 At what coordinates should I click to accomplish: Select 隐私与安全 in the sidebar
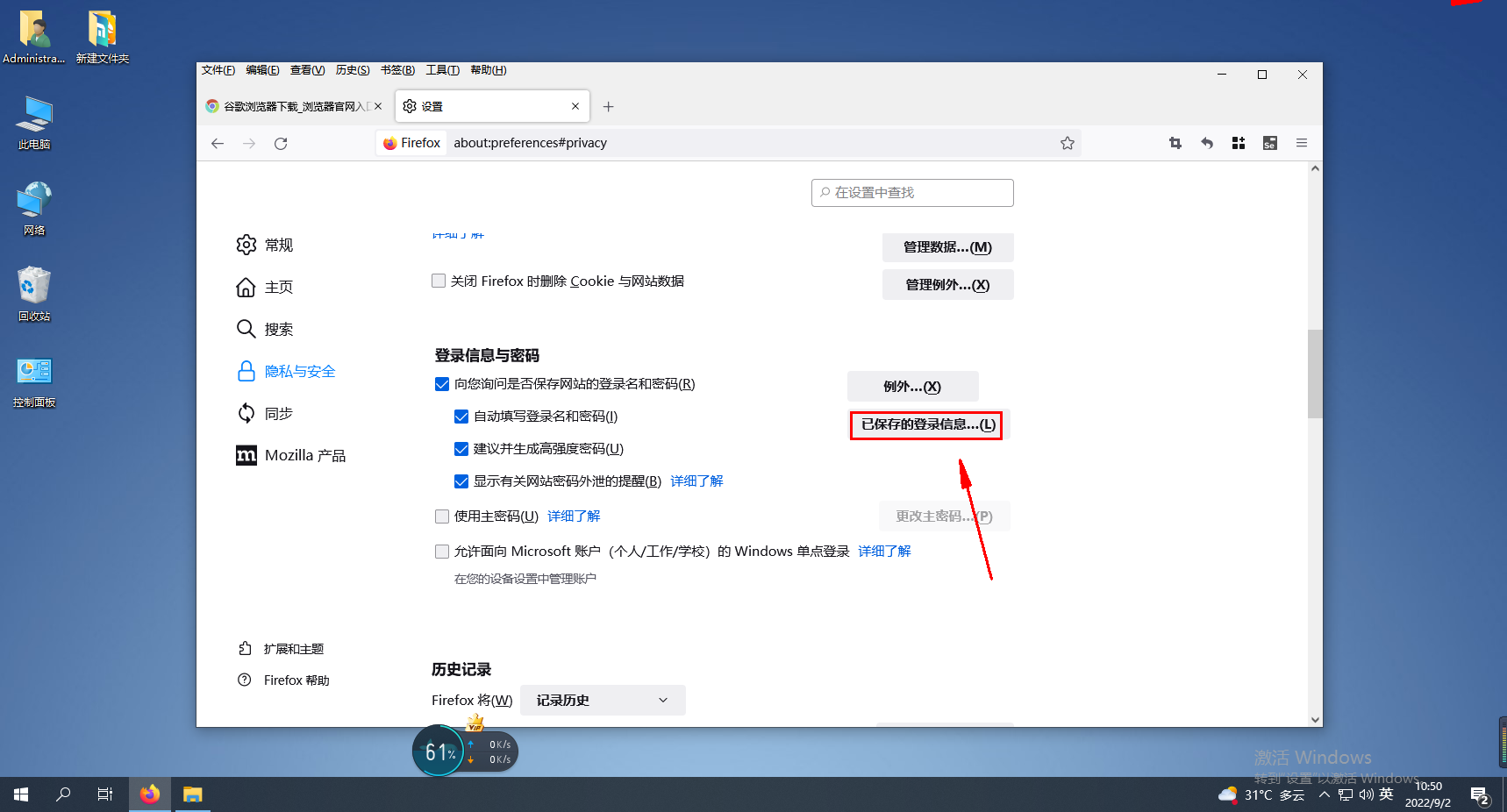click(x=286, y=371)
